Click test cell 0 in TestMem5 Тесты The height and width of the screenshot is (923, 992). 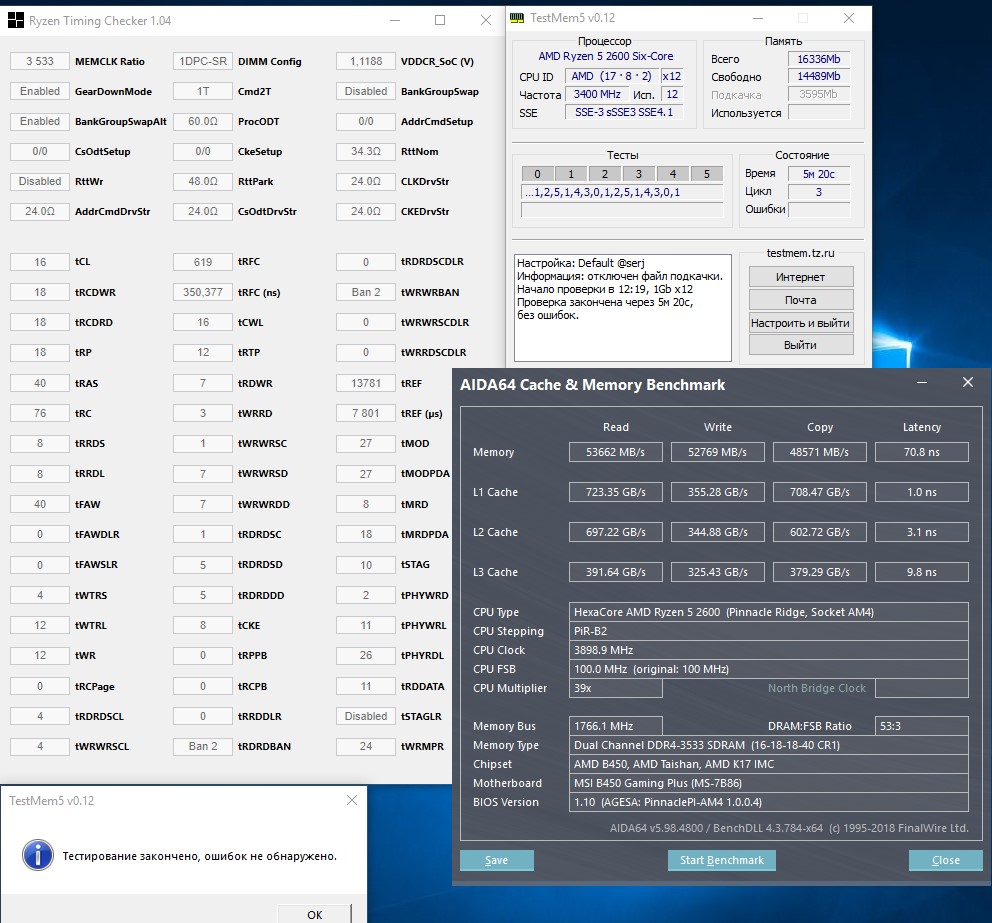pos(538,174)
